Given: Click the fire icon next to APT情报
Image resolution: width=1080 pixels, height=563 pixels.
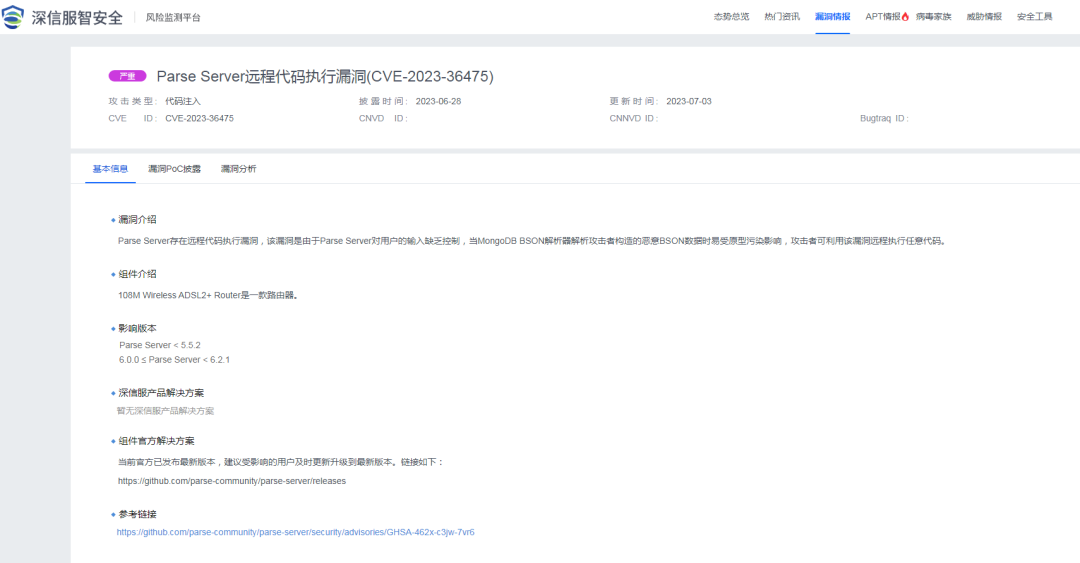Looking at the screenshot, I should tap(905, 17).
